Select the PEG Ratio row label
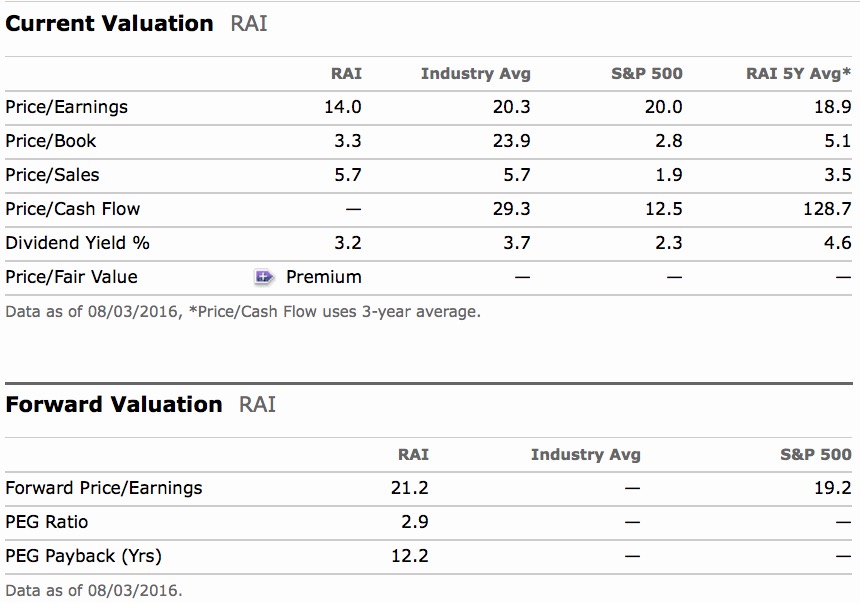The image size is (860, 603). point(46,522)
